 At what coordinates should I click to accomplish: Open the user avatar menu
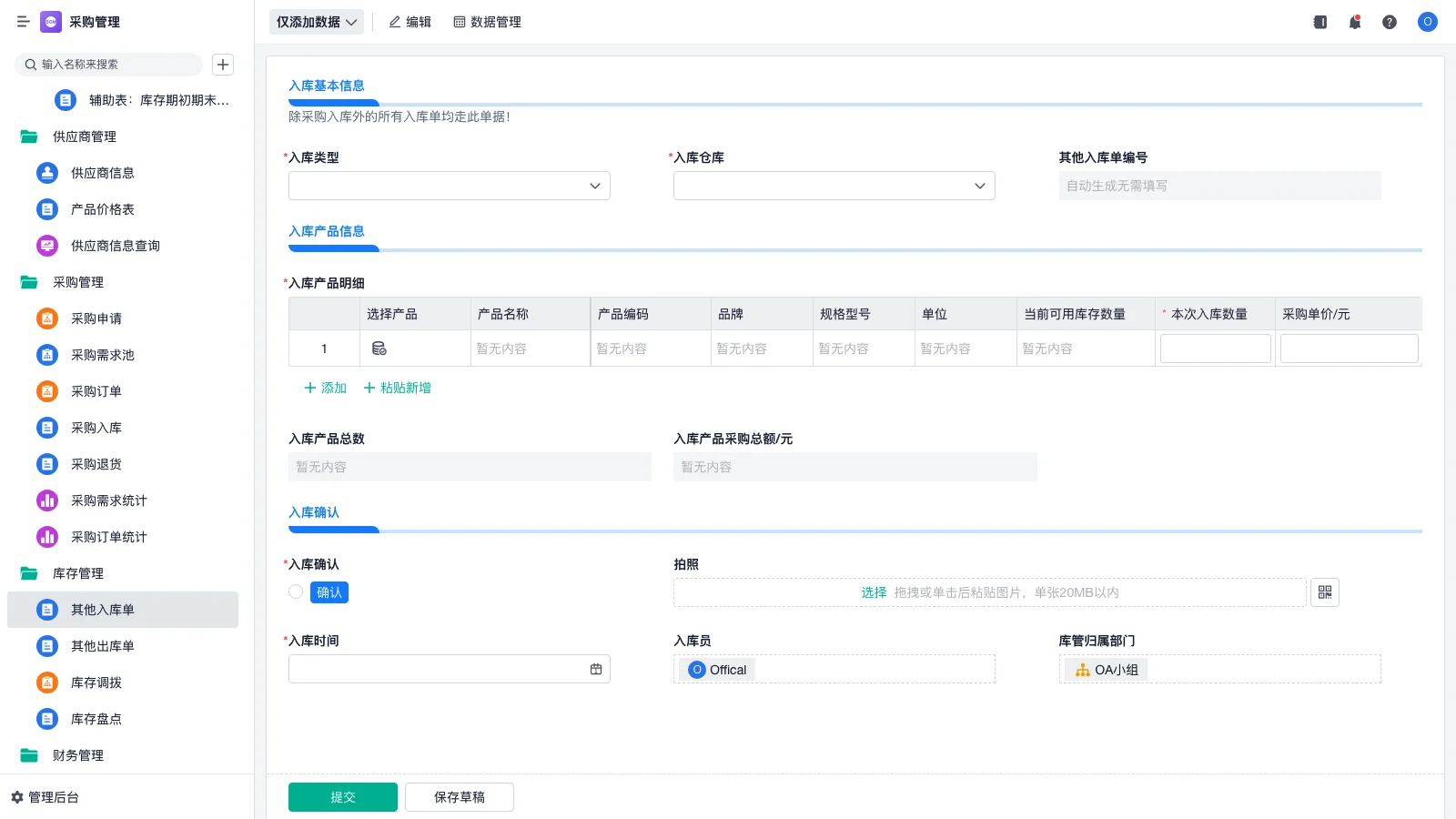tap(1428, 22)
